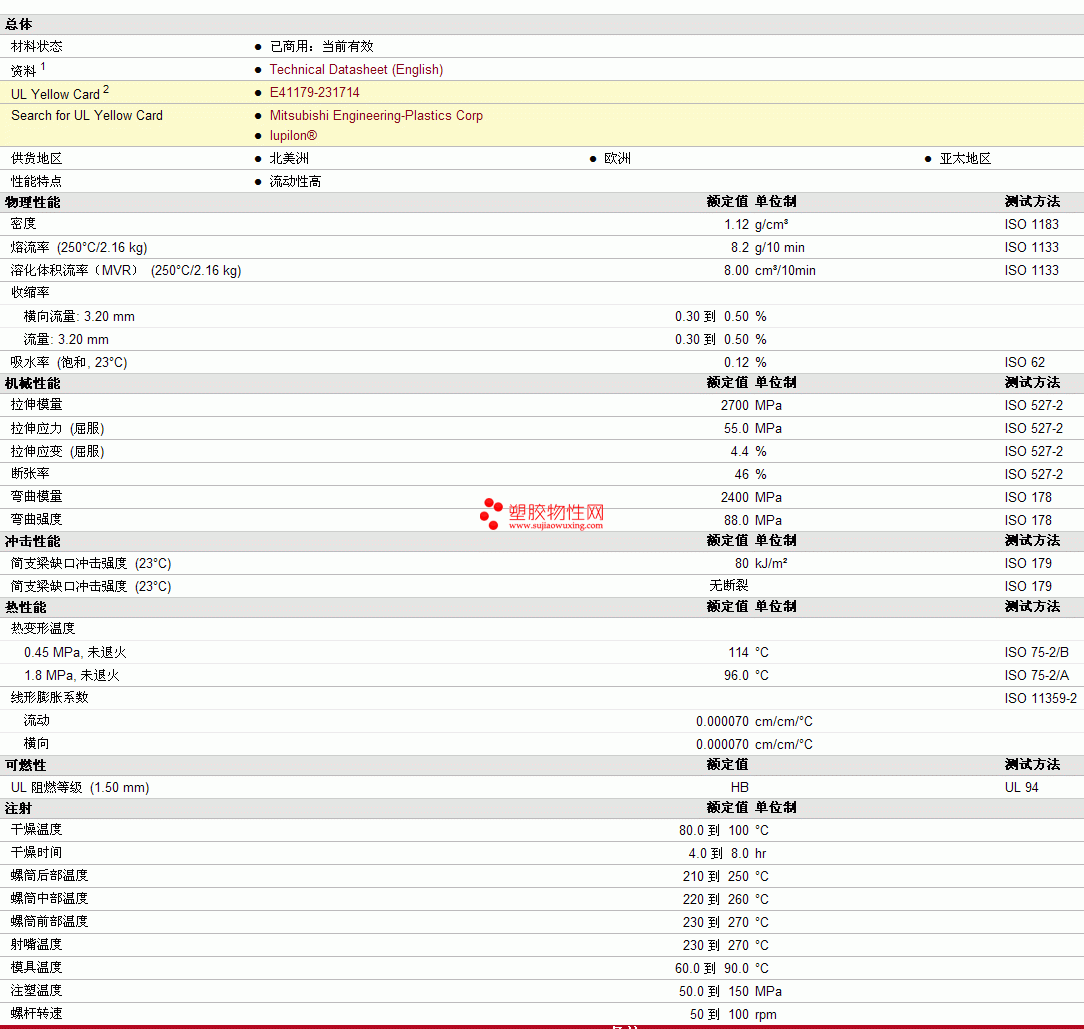
Task: Select impact strength value 80 kJ/m²
Action: point(761,564)
